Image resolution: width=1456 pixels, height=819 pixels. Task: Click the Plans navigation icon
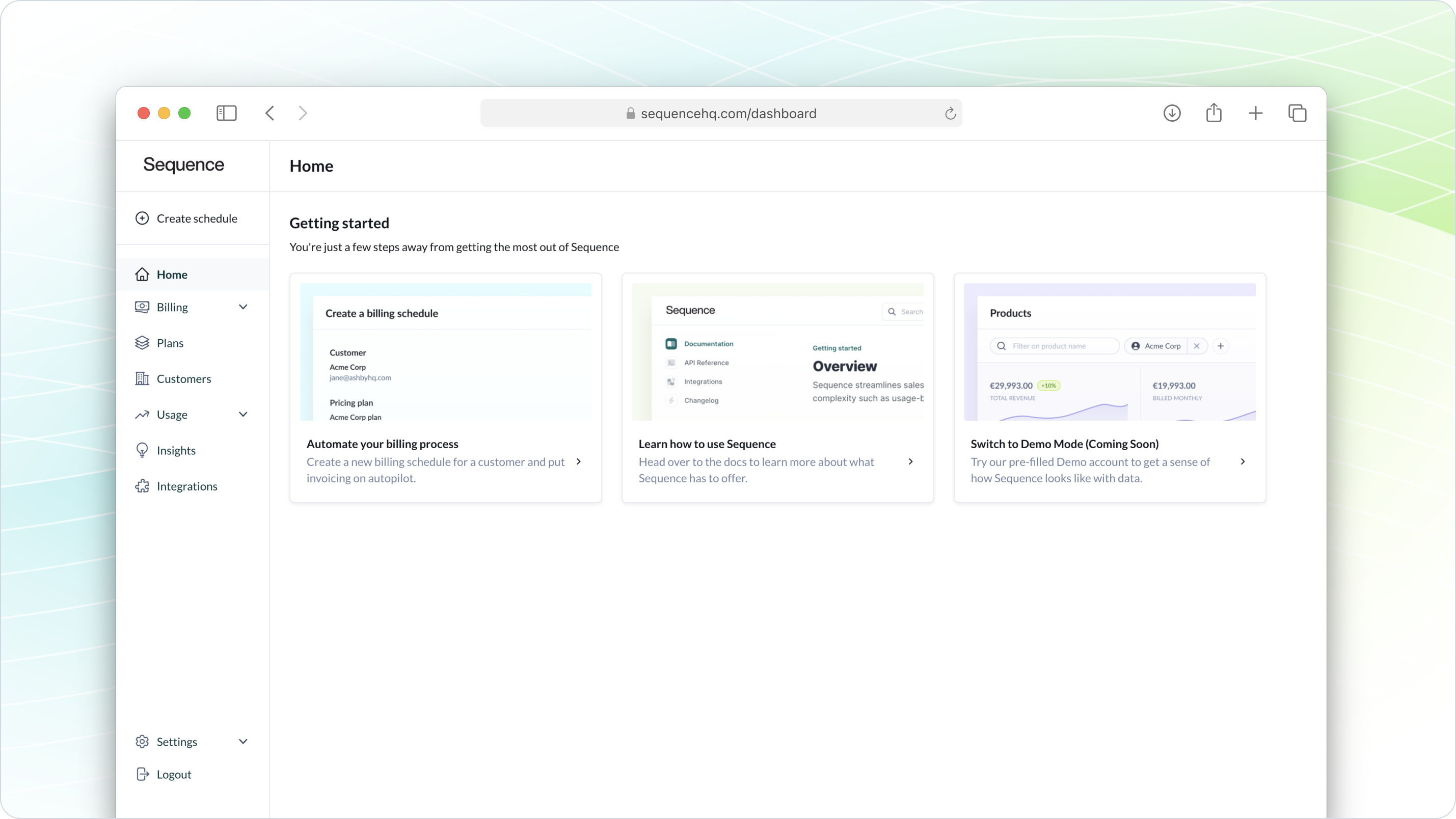[142, 343]
